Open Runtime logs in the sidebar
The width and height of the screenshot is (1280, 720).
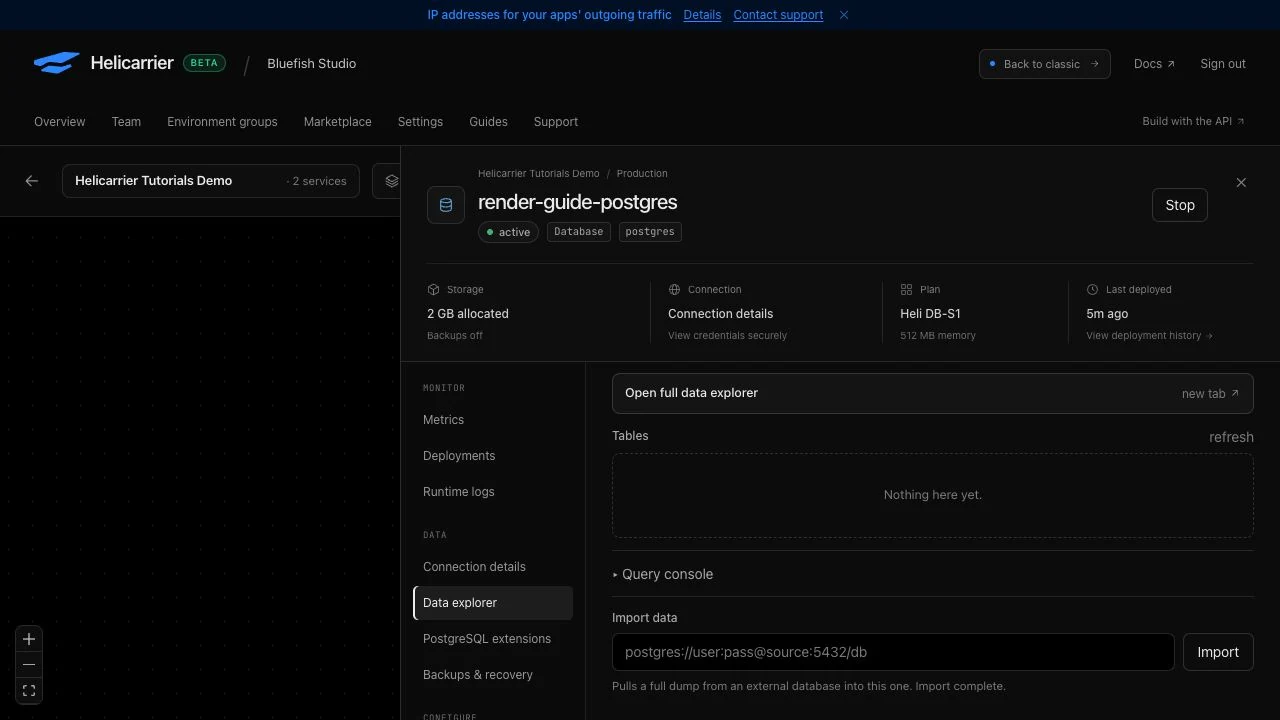point(493,492)
